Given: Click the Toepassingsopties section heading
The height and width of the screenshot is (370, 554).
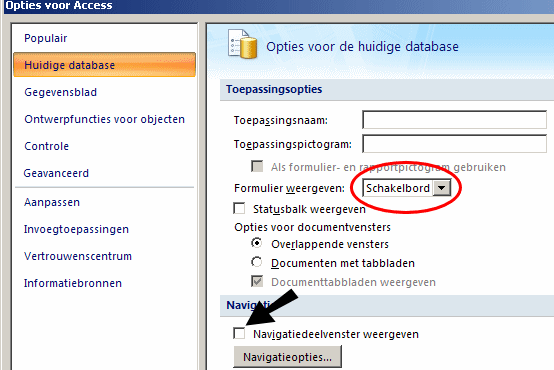Looking at the screenshot, I should click(x=274, y=89).
